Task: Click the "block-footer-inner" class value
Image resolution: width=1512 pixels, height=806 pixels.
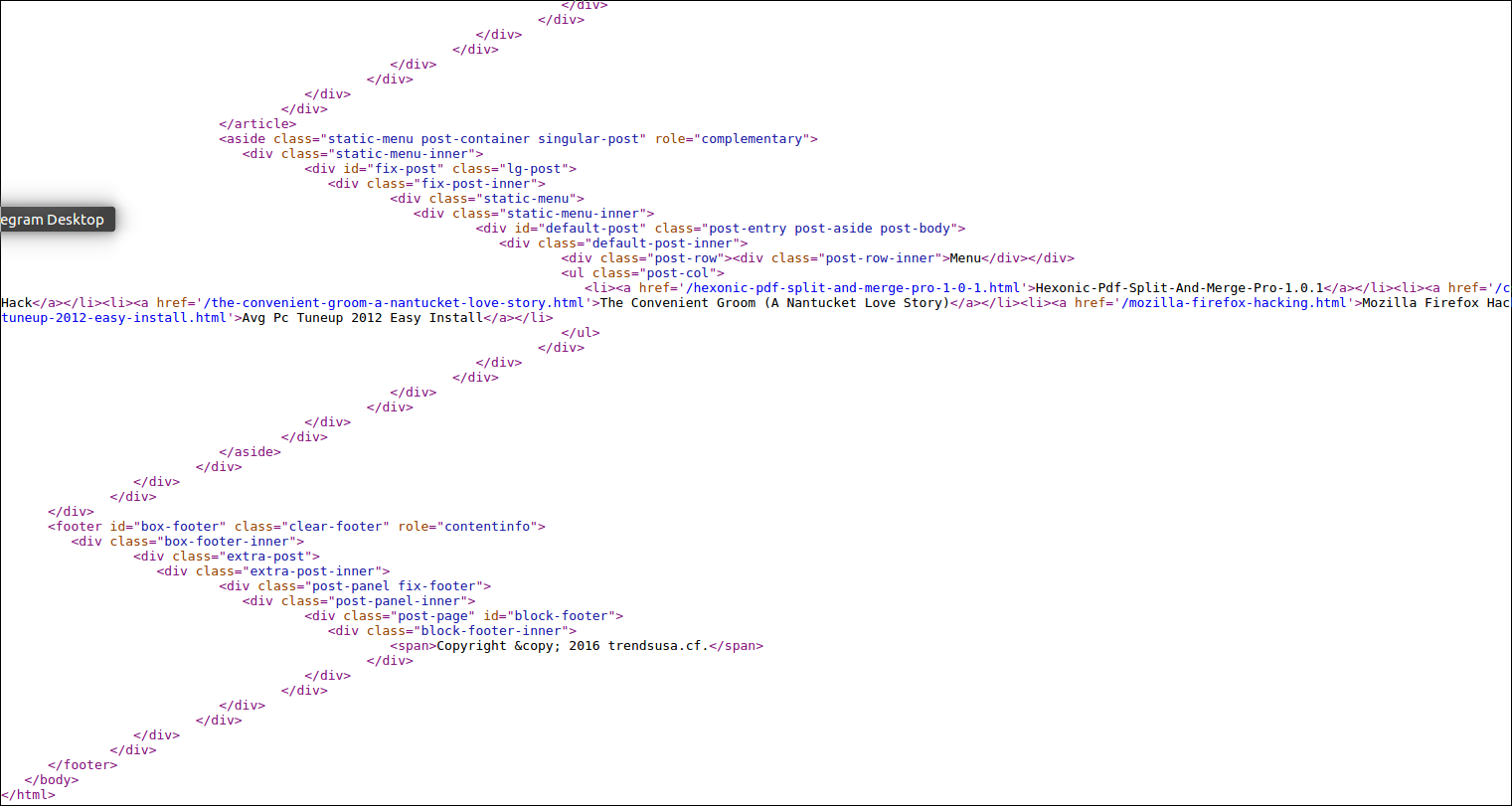Action: pos(491,631)
